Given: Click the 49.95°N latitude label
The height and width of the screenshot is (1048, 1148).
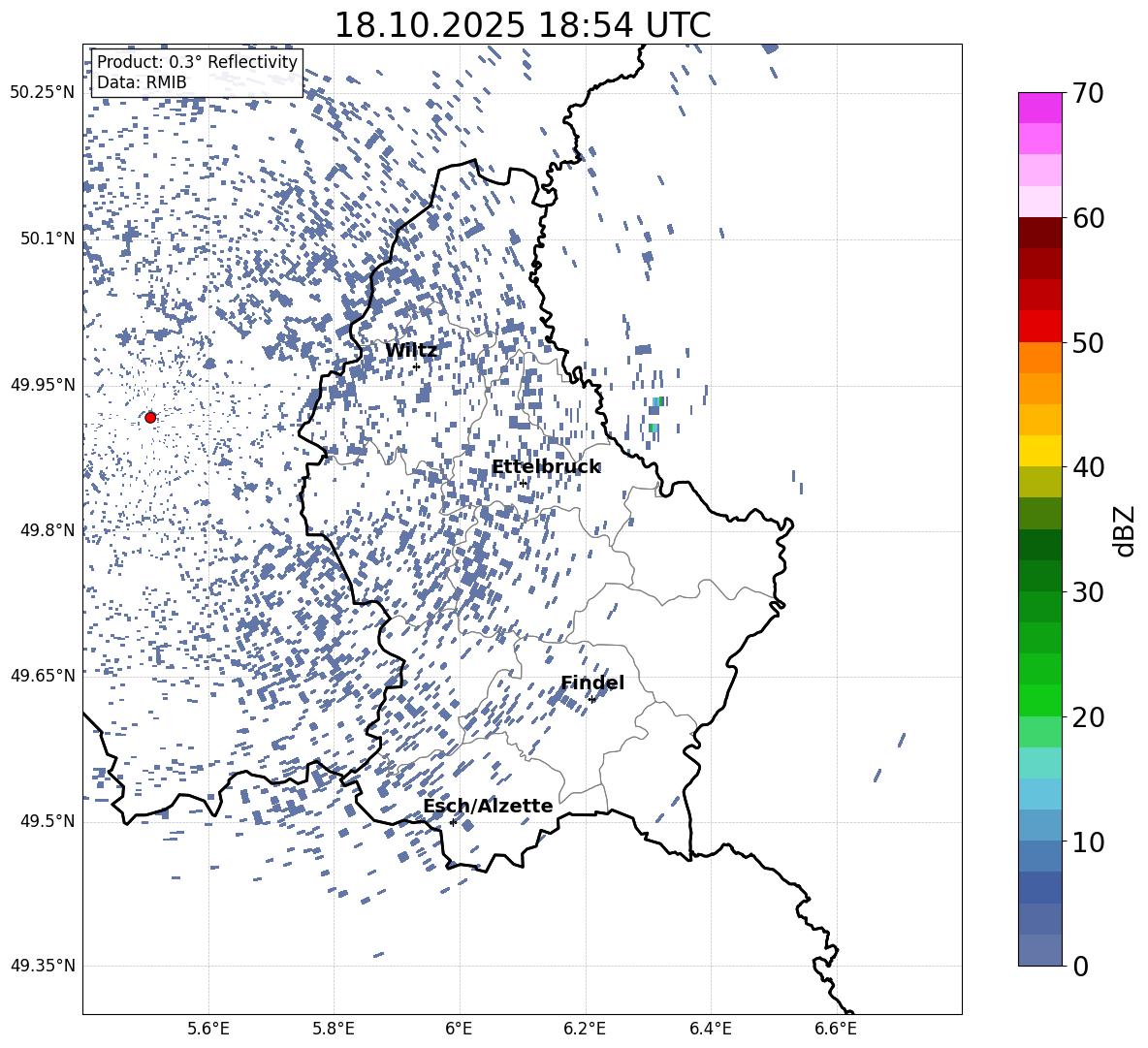Looking at the screenshot, I should click(43, 385).
